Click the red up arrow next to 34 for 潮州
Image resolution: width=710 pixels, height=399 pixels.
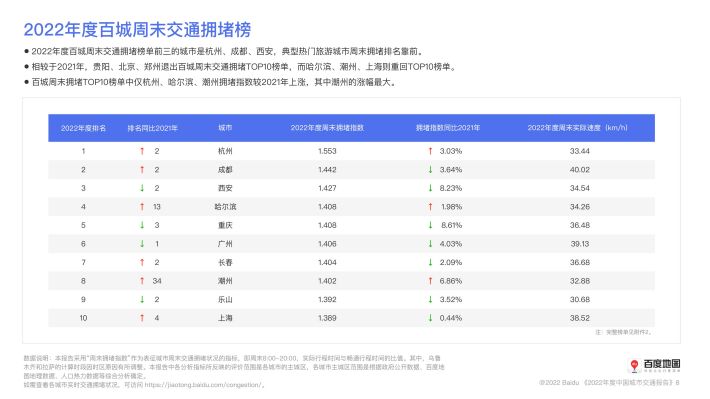tap(142, 281)
